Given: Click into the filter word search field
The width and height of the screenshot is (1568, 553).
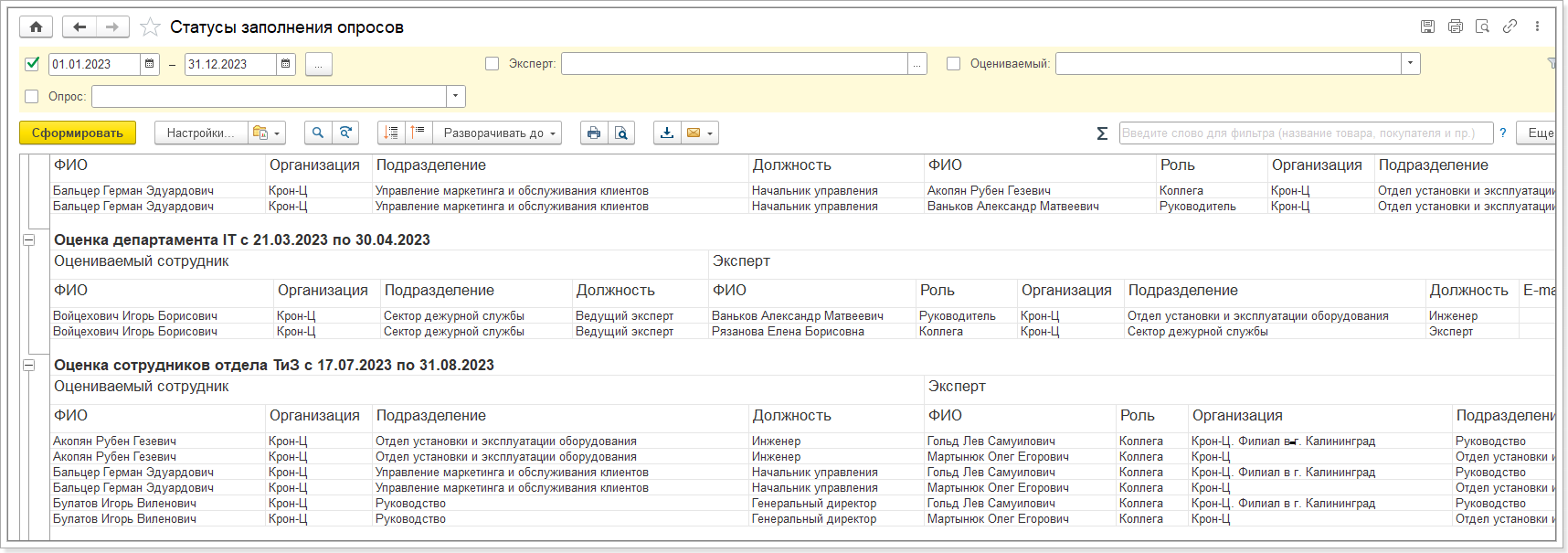Looking at the screenshot, I should coord(1305,133).
